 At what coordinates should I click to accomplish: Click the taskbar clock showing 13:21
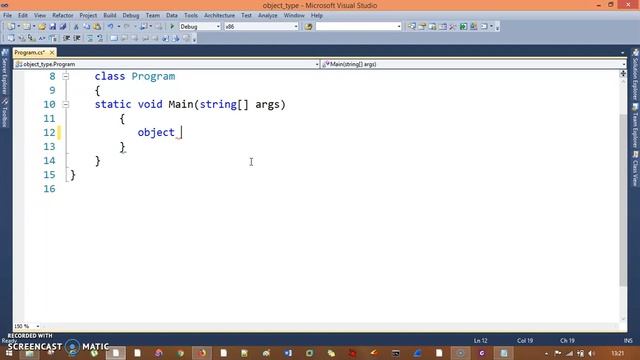point(618,353)
